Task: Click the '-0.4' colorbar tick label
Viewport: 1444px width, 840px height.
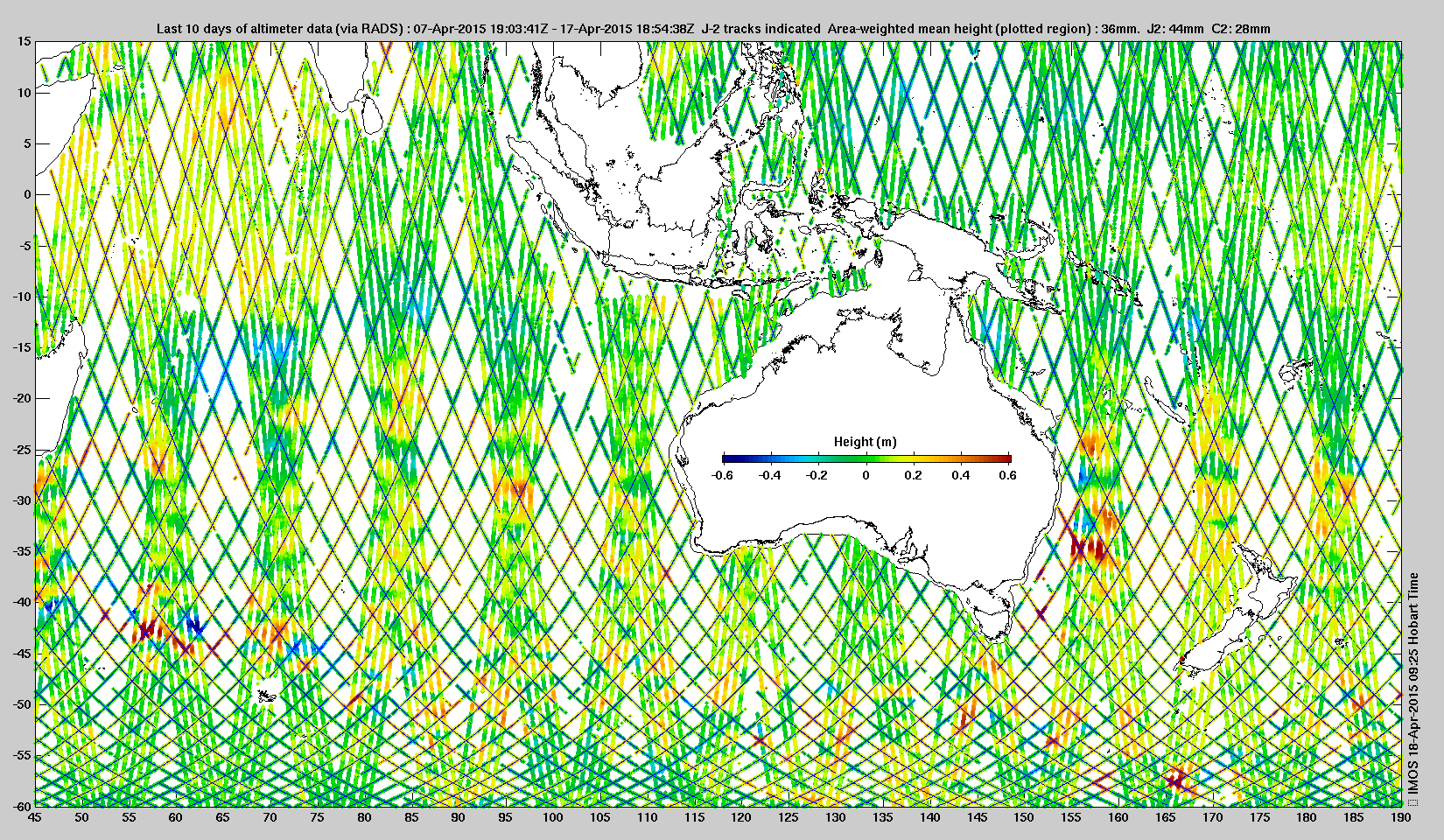Action: (770, 475)
